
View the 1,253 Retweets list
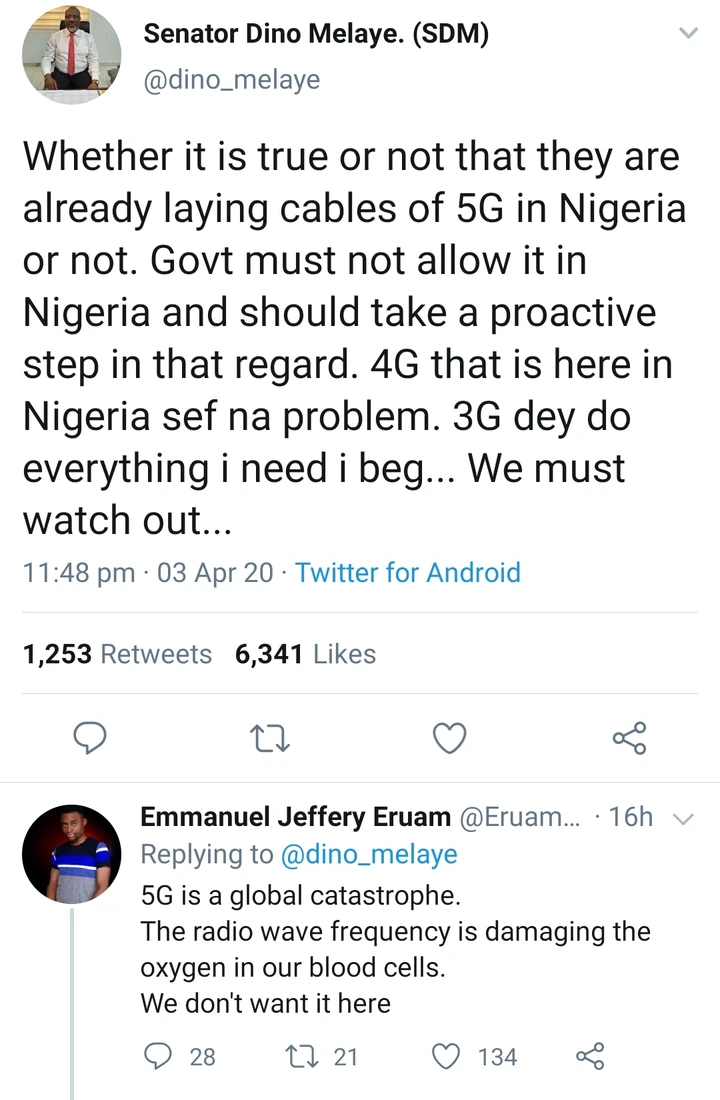(117, 654)
